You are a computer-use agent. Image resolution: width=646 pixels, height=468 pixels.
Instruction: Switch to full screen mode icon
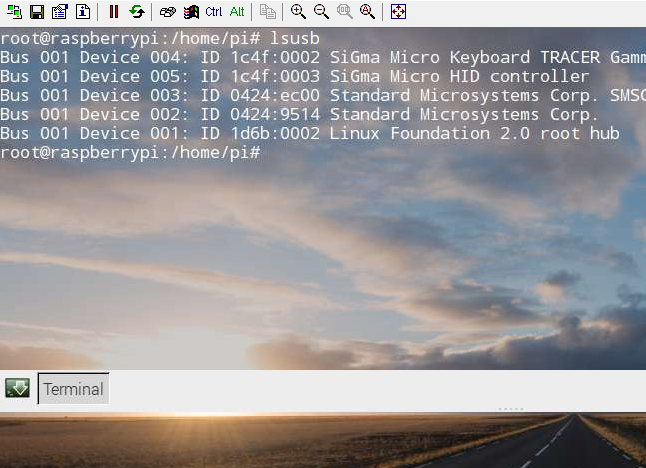(398, 12)
